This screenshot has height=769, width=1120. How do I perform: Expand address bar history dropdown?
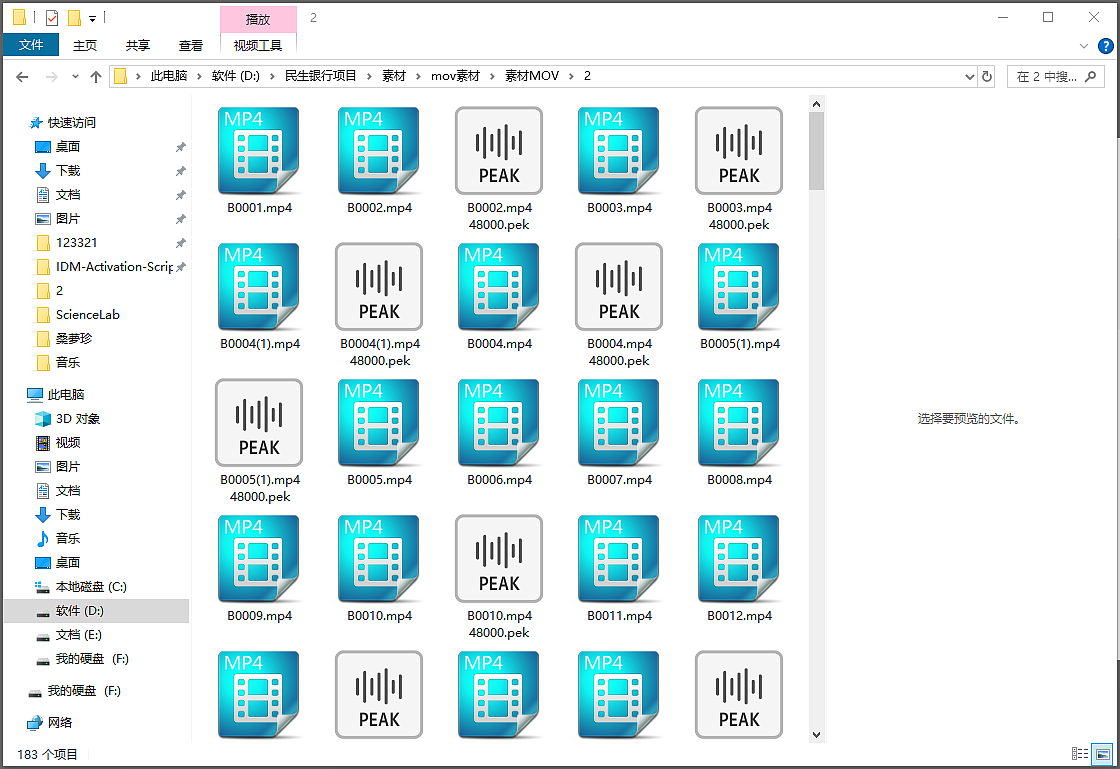point(969,76)
